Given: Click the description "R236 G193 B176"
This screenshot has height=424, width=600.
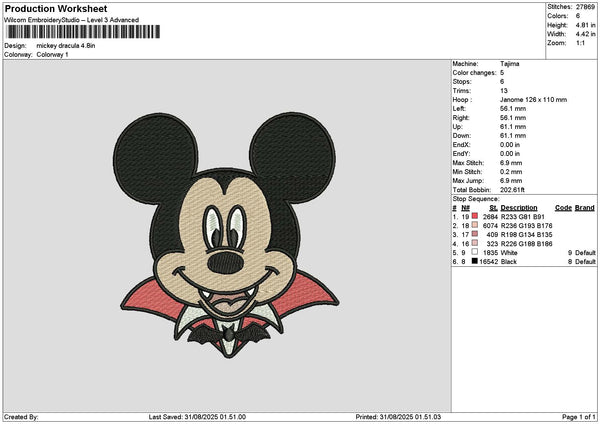Looking at the screenshot, I should 526,226.
